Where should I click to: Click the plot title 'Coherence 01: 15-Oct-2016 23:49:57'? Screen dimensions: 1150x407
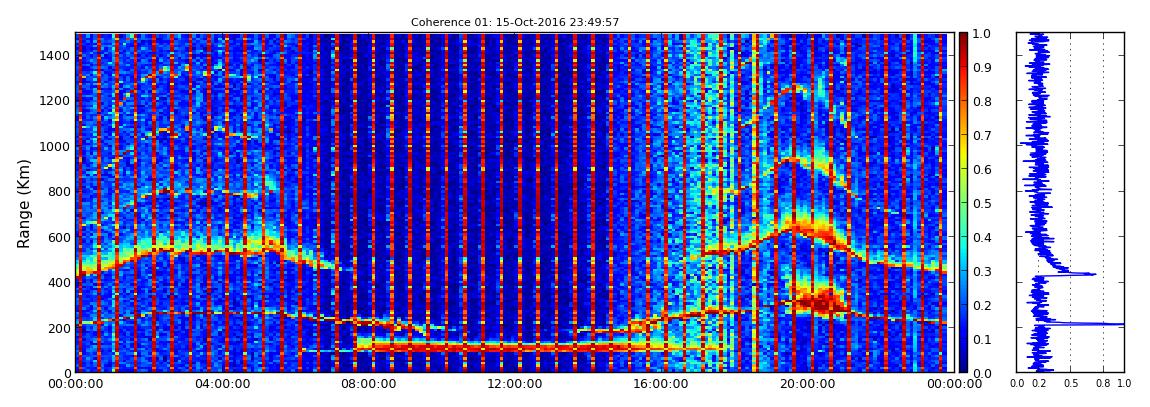pos(515,22)
